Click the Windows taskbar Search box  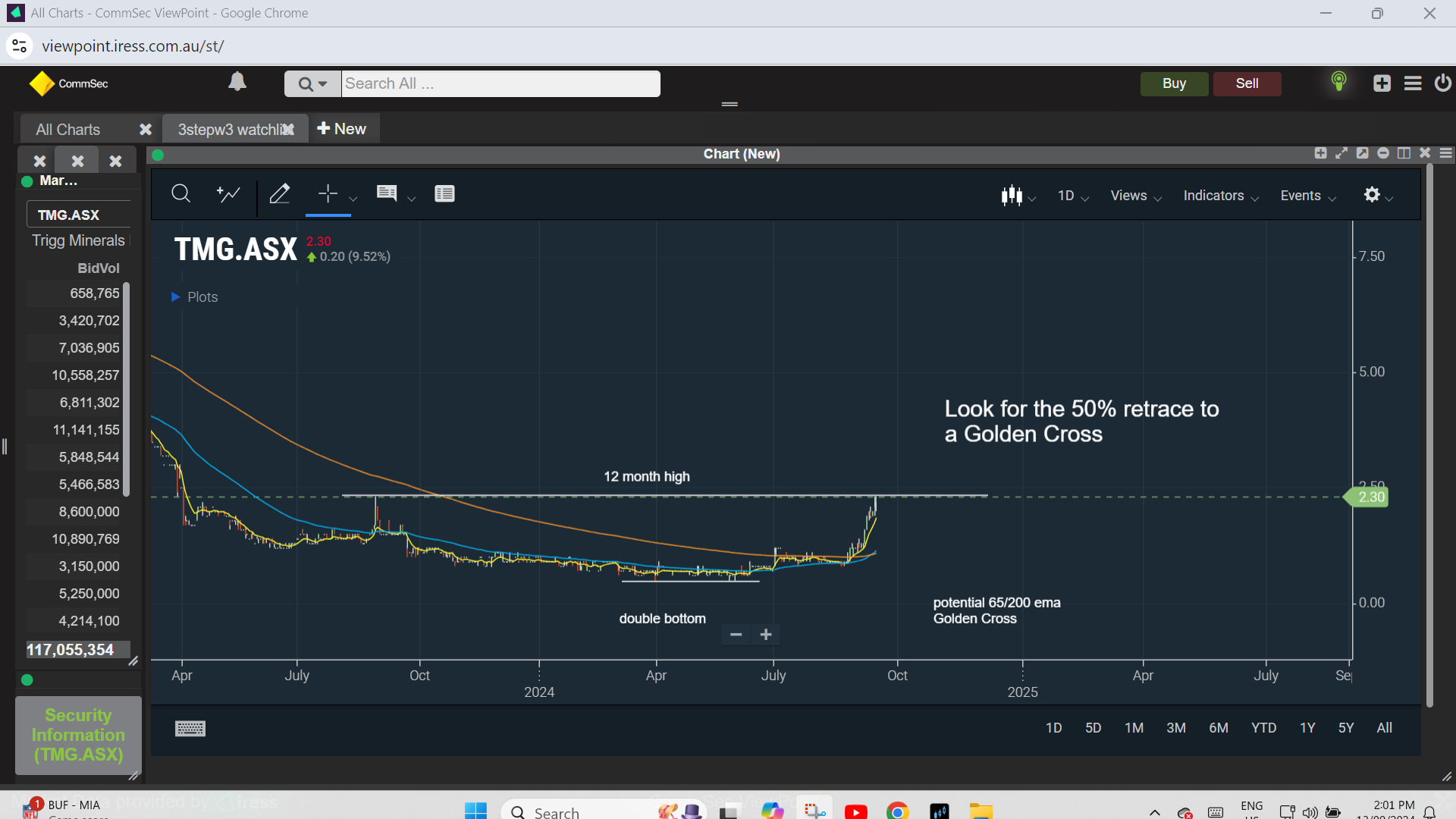604,811
